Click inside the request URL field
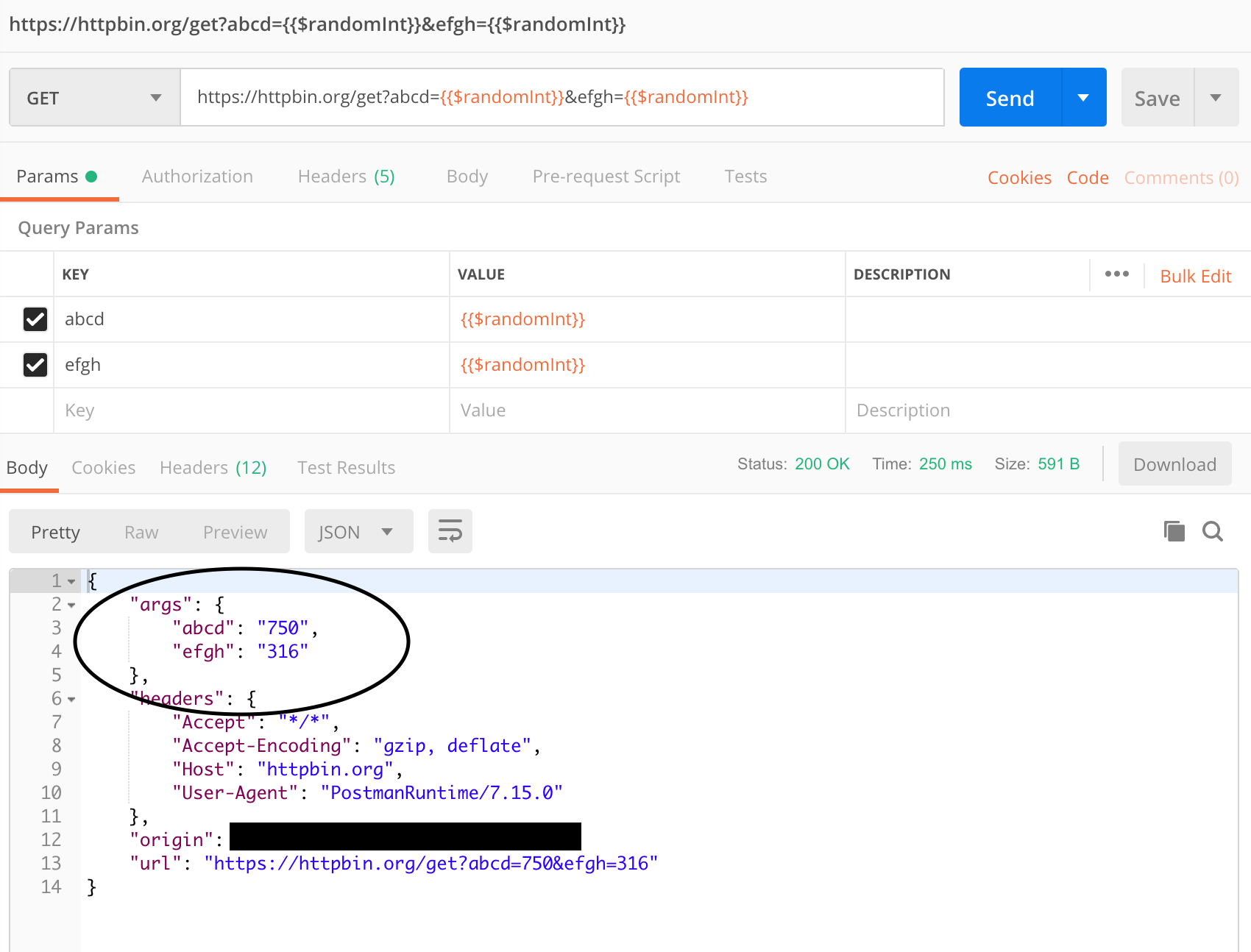This screenshot has height=952, width=1251. pos(562,96)
